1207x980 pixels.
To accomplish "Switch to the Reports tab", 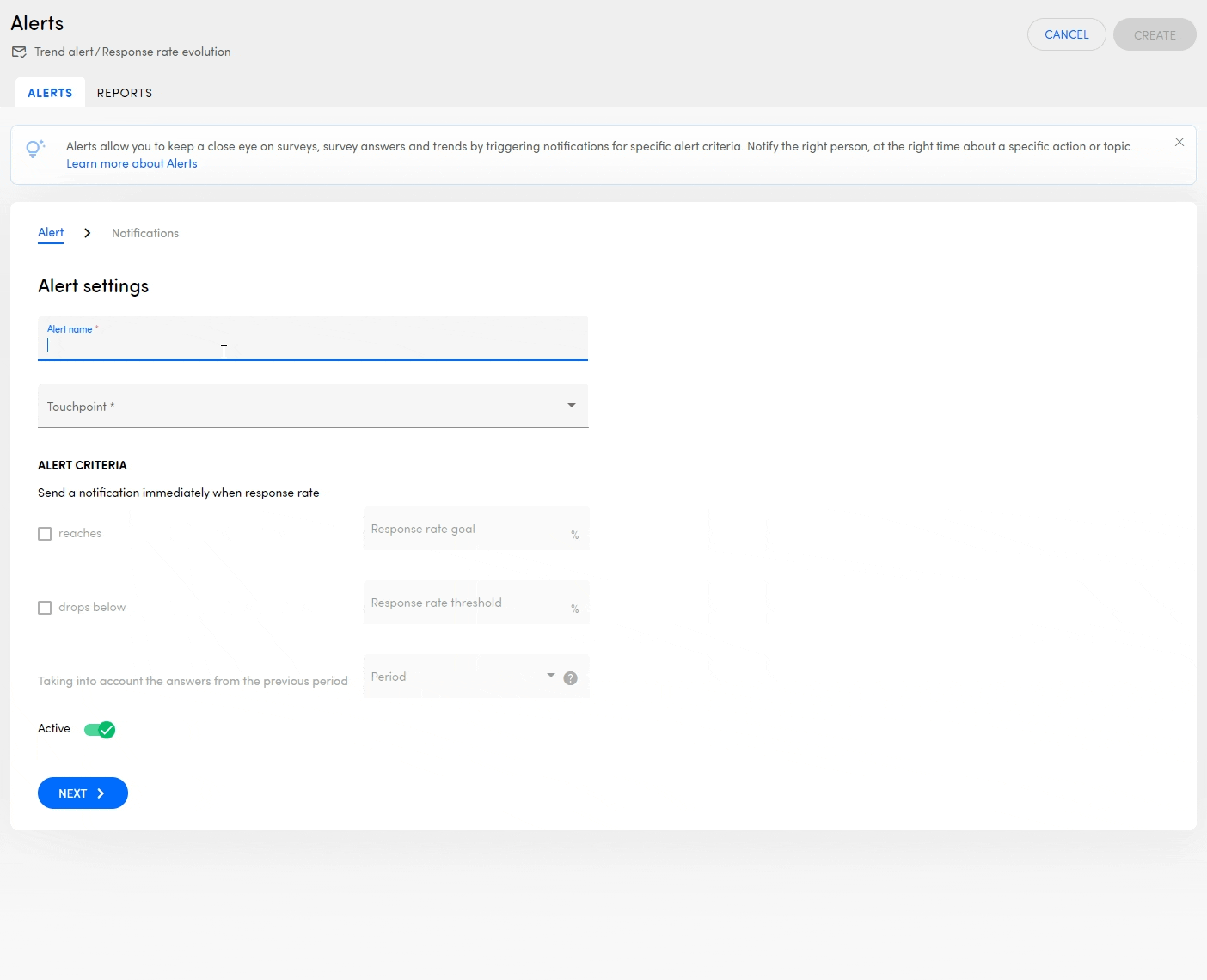I will click(125, 93).
